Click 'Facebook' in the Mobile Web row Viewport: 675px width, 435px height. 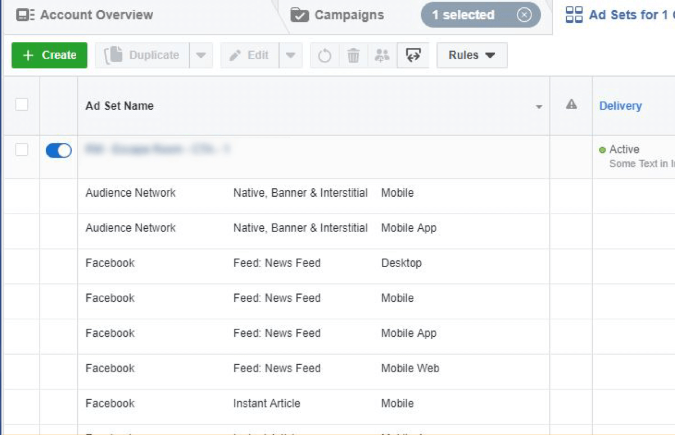[110, 368]
